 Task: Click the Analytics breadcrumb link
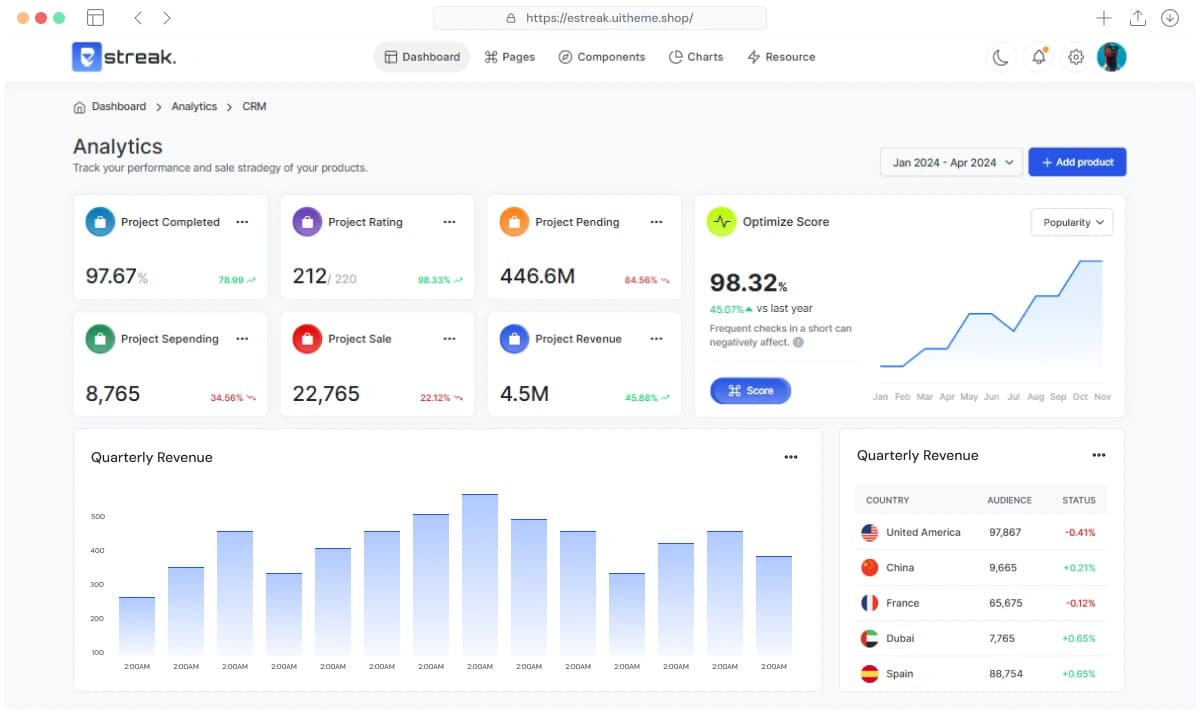[x=194, y=106]
